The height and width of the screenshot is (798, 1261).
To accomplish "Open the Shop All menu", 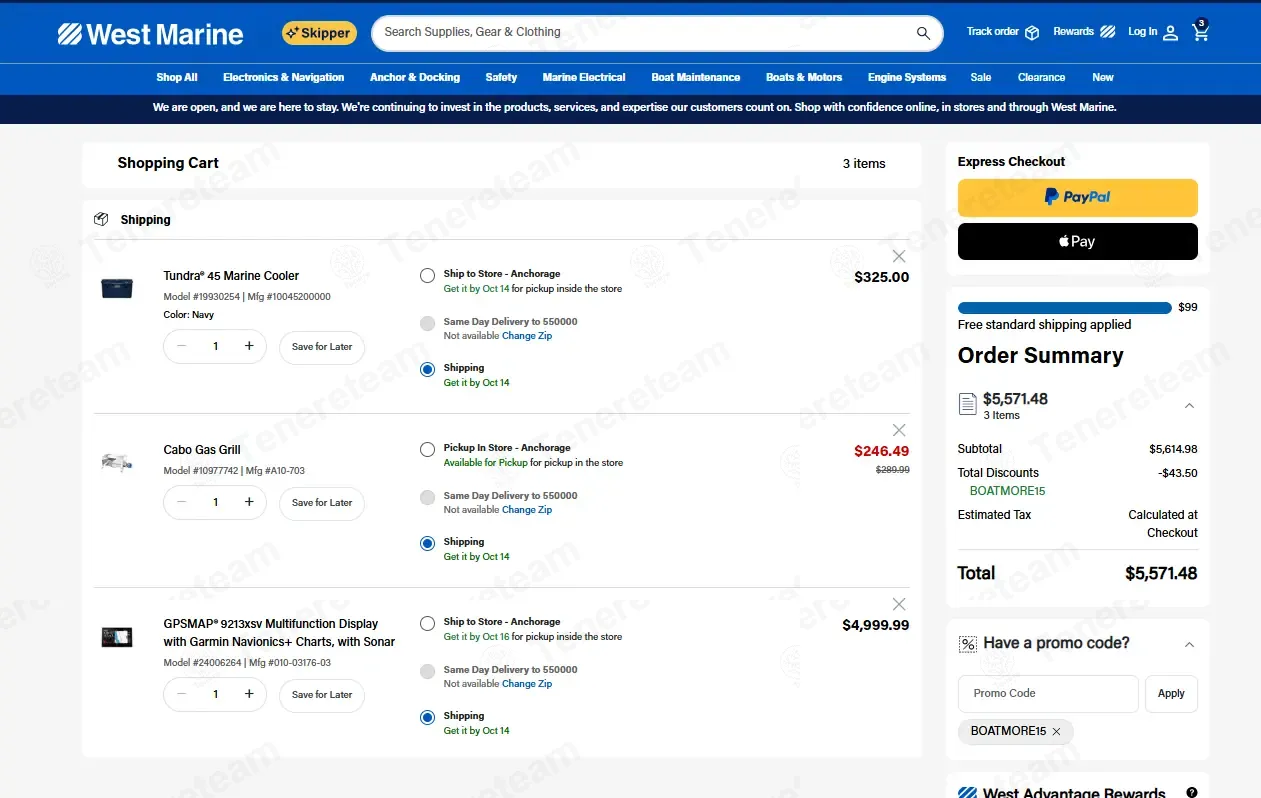I will (177, 77).
